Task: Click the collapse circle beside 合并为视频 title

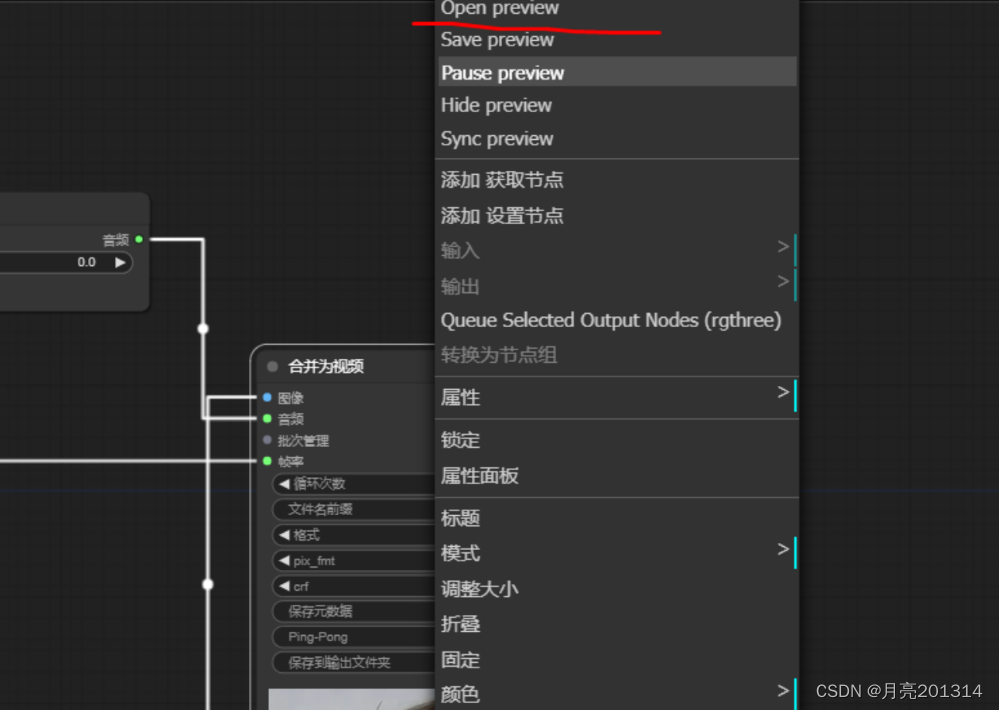Action: 271,366
